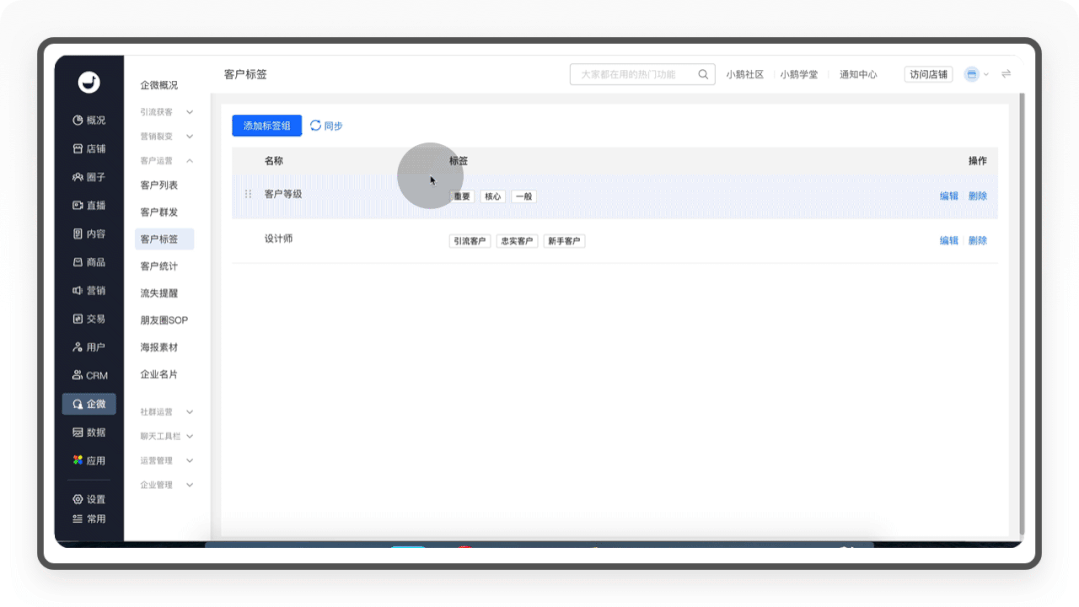This screenshot has height=607, width=1079.
Task: Open 海报素材 submenu item
Action: pos(159,347)
